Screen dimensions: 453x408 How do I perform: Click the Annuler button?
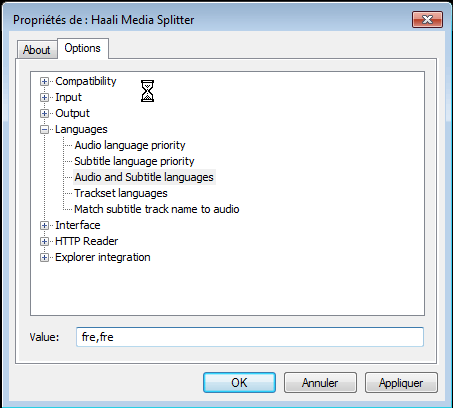click(x=320, y=382)
